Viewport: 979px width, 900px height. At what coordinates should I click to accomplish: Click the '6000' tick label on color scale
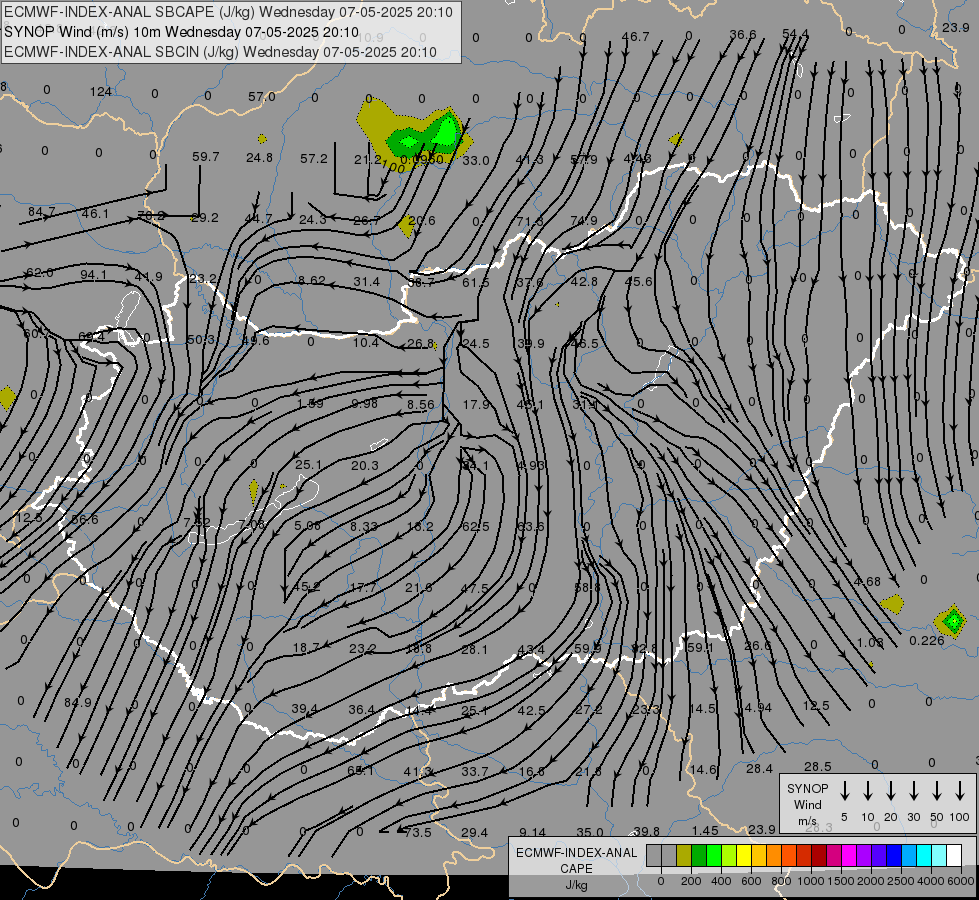pos(962,881)
